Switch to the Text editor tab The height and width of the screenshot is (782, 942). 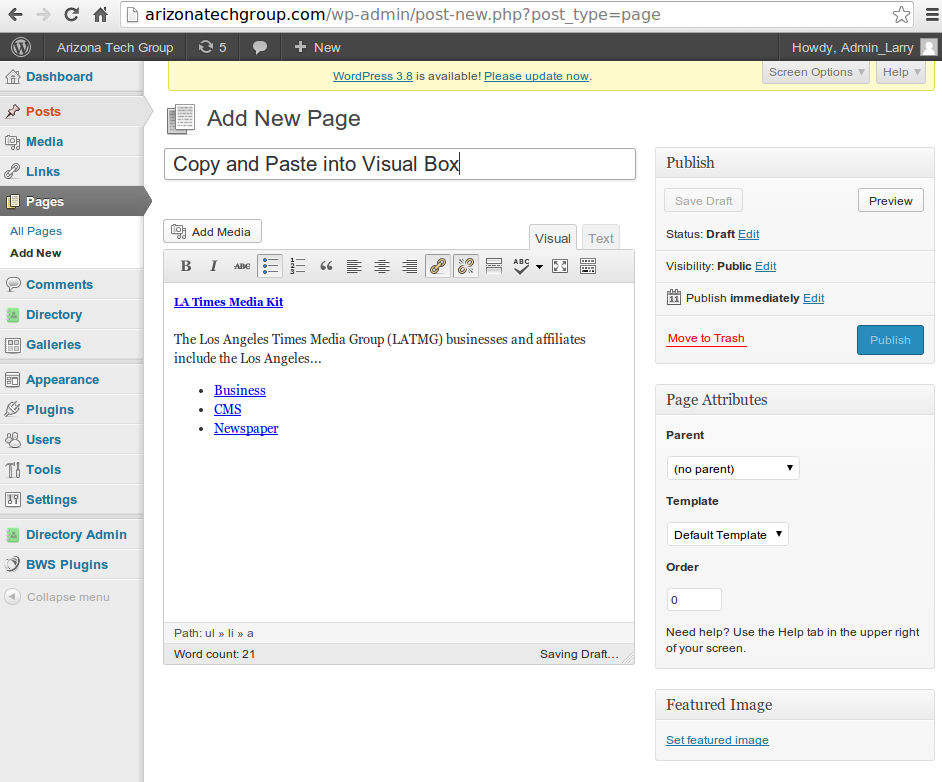(x=601, y=238)
